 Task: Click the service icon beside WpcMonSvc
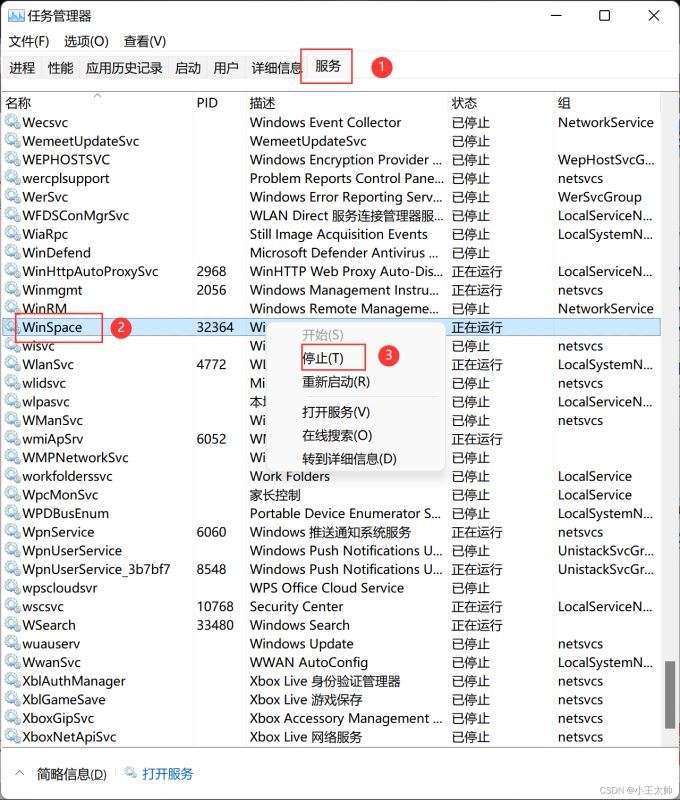(x=12, y=494)
